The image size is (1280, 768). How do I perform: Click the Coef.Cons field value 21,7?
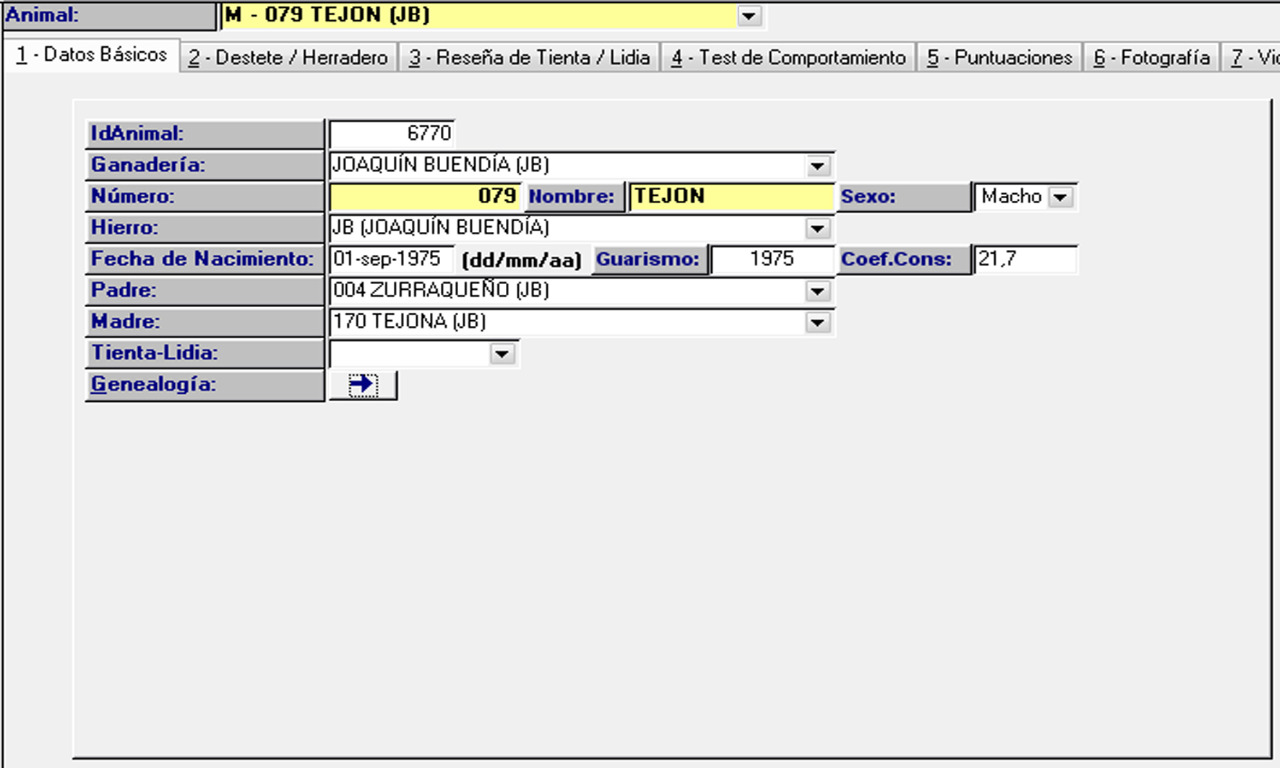coord(1025,260)
